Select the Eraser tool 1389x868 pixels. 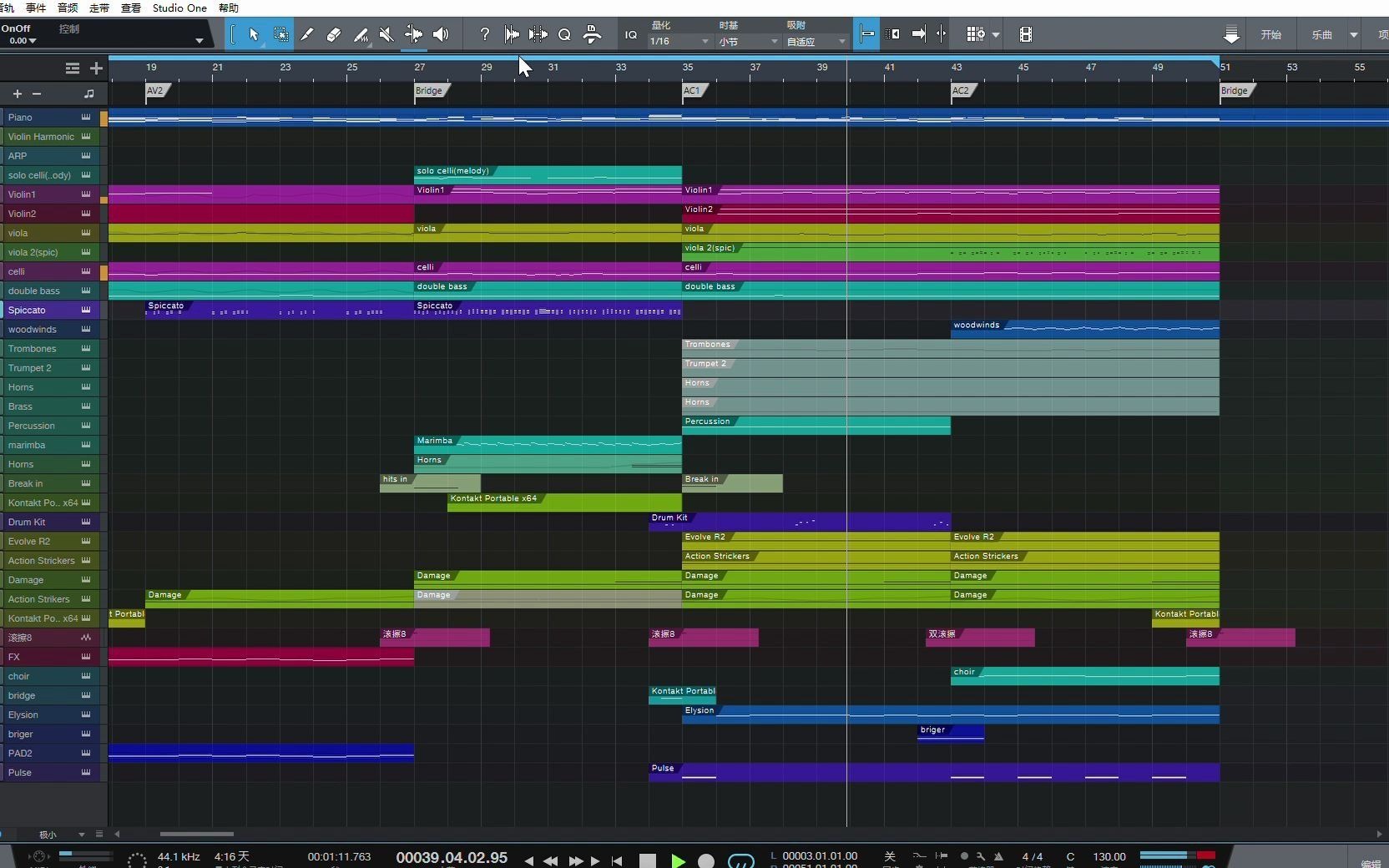pos(334,34)
